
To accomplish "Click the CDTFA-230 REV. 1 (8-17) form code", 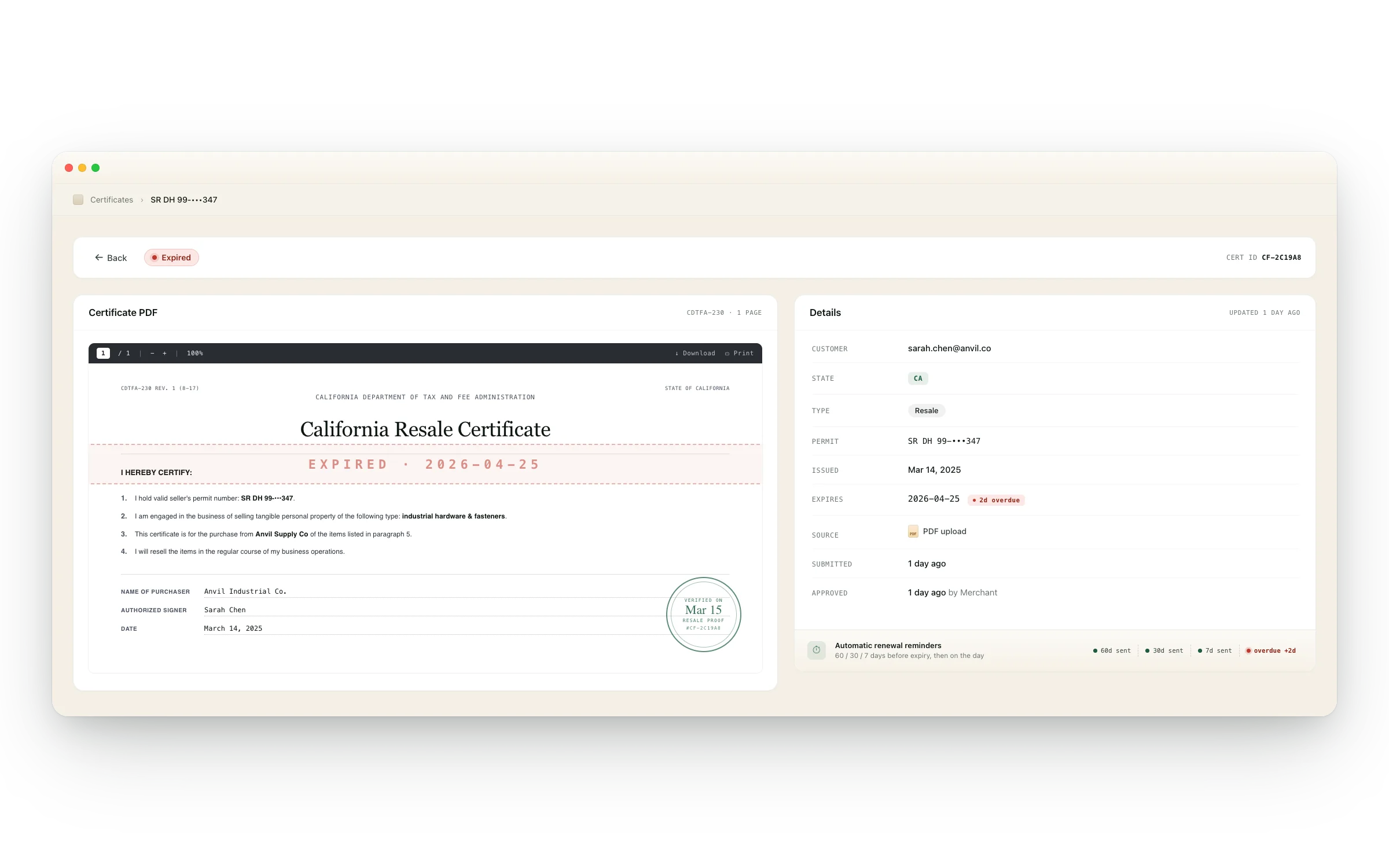I will 160,388.
